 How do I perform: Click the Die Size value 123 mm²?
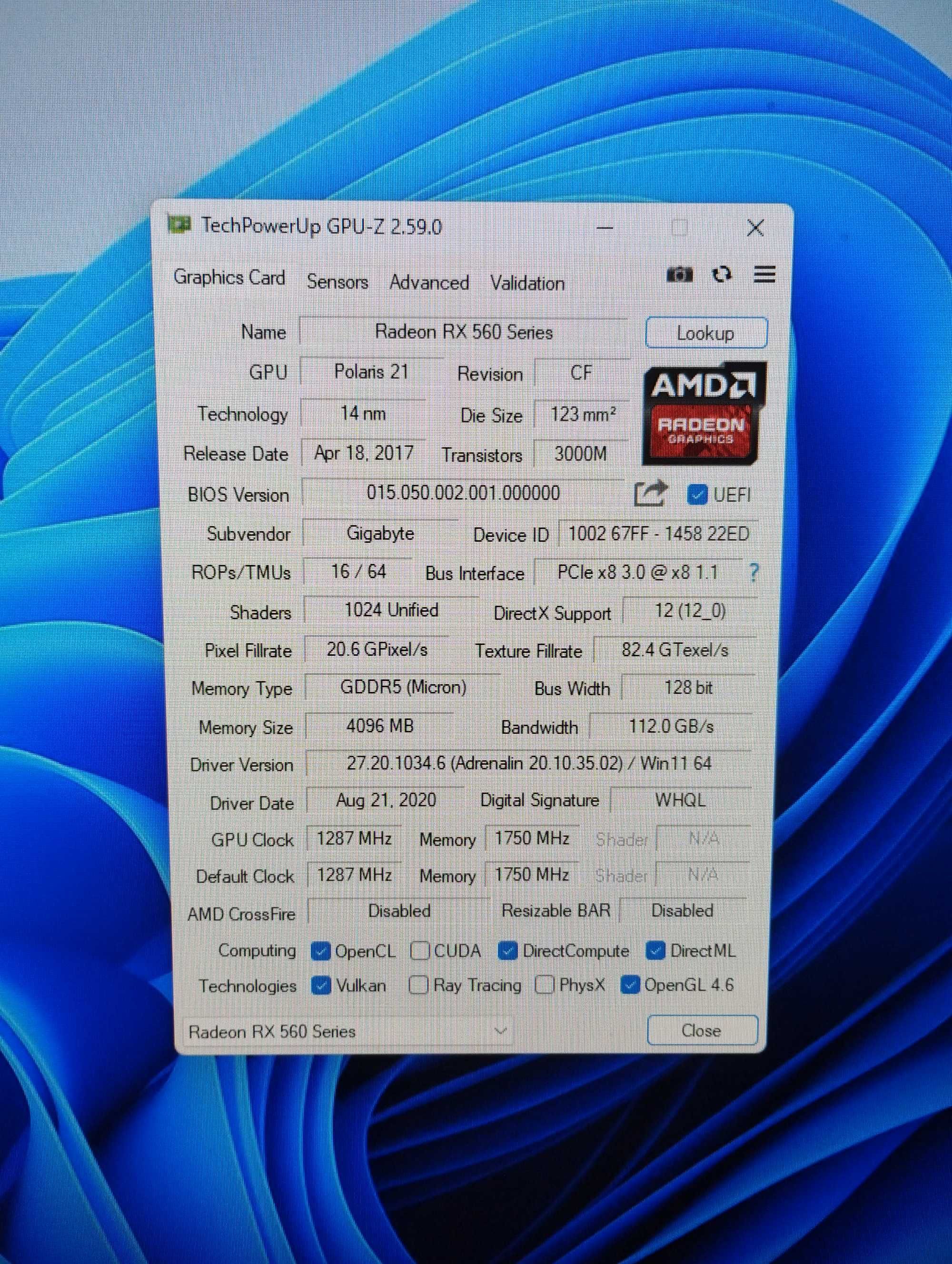582,415
